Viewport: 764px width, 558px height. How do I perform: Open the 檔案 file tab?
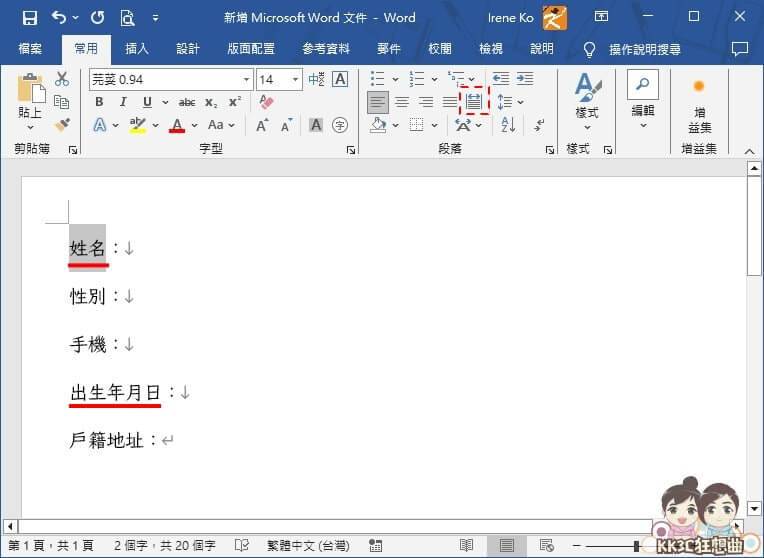click(x=30, y=49)
